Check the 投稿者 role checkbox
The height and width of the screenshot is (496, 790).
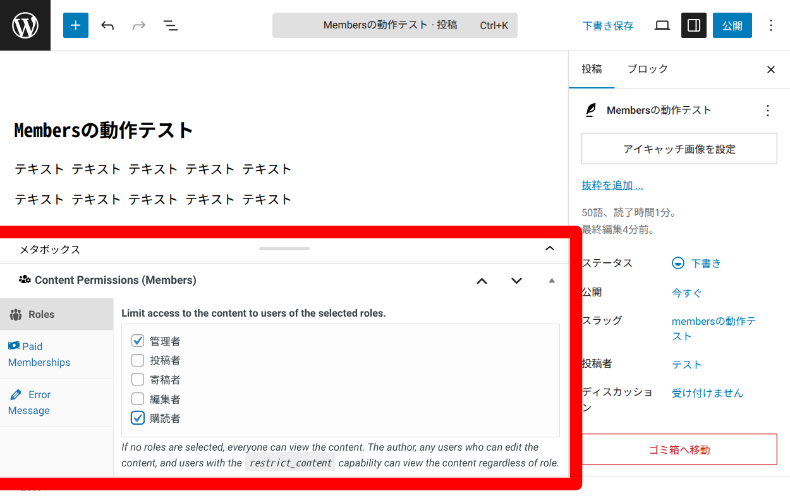click(x=138, y=360)
